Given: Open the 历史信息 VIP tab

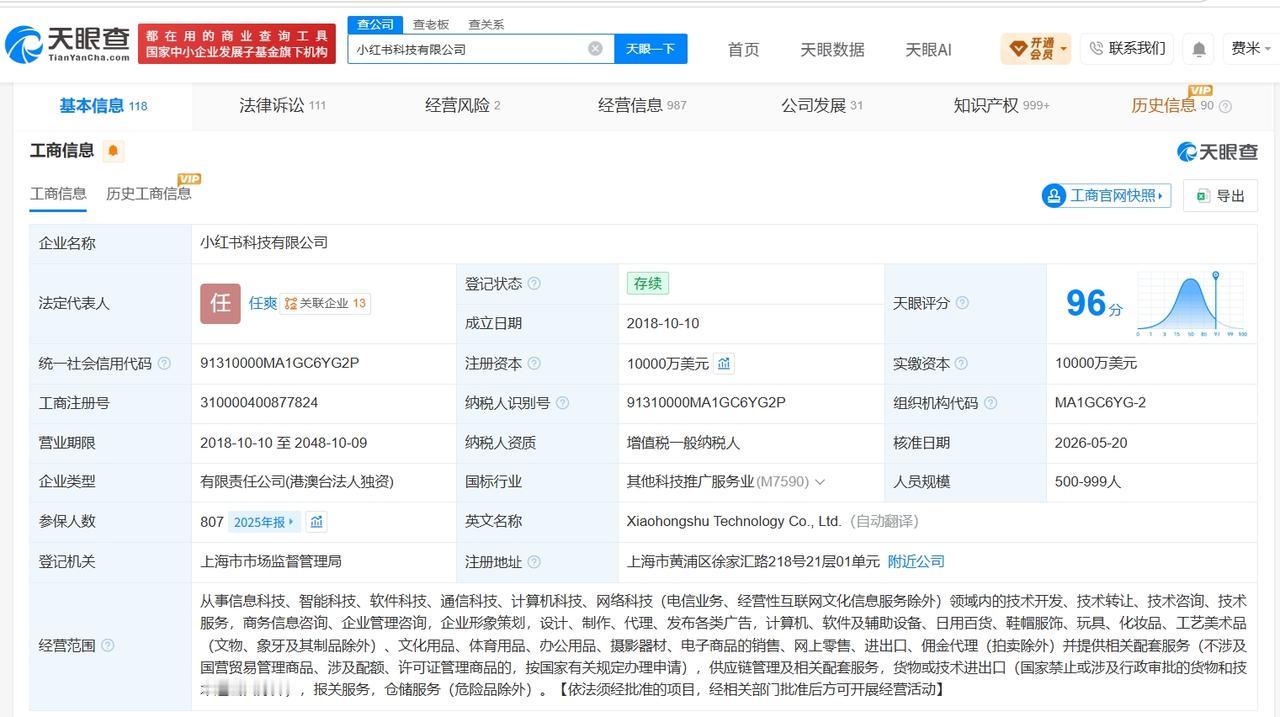Looking at the screenshot, I should click(x=1172, y=105).
